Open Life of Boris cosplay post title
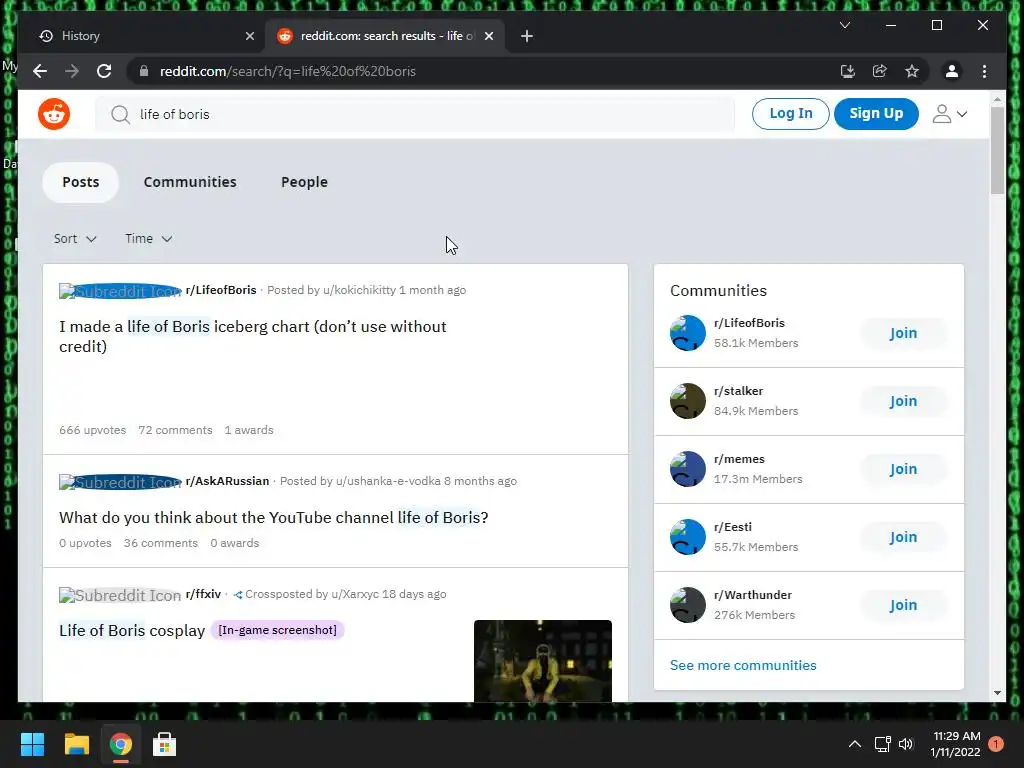This screenshot has height=768, width=1024. 132,631
